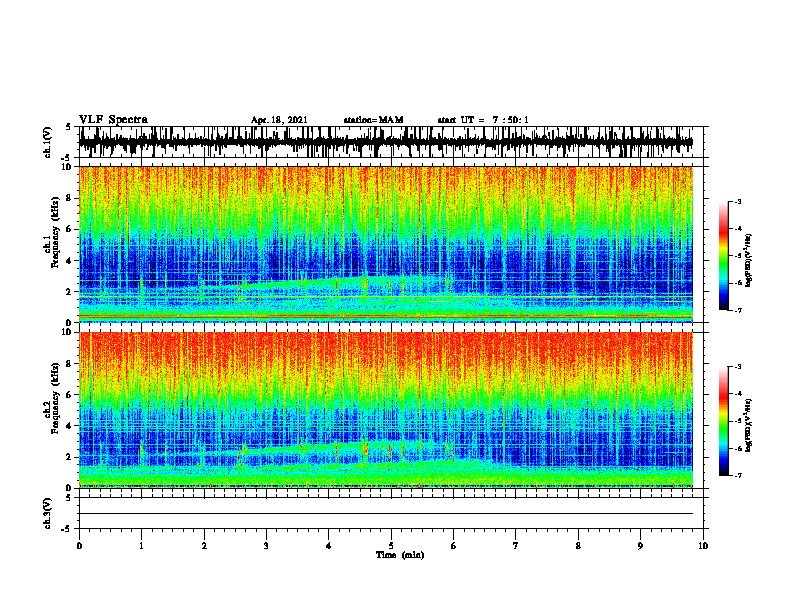Click the "ch.1(V)" waveform axis label
Viewport: 792px width, 612px height.
(48, 142)
